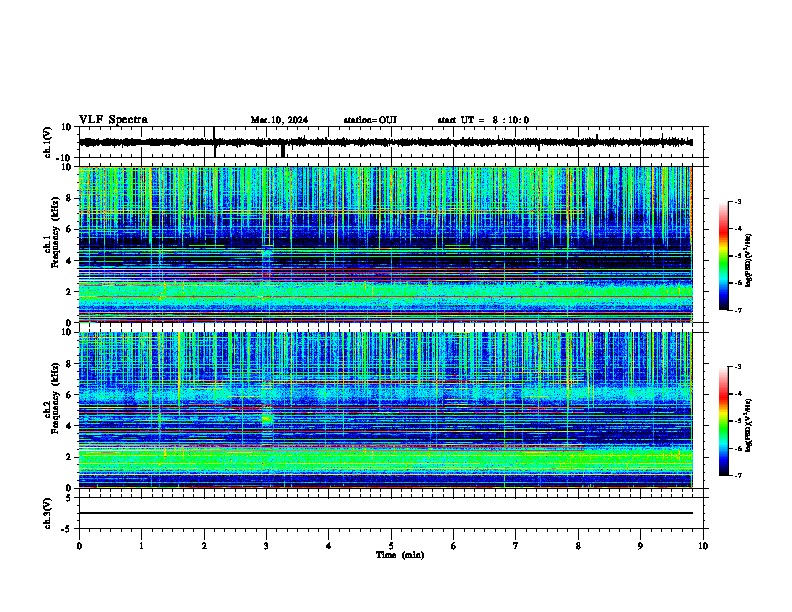Click time axis tick label "5"
Image resolution: width=792 pixels, height=612 pixels.
pyautogui.click(x=391, y=546)
